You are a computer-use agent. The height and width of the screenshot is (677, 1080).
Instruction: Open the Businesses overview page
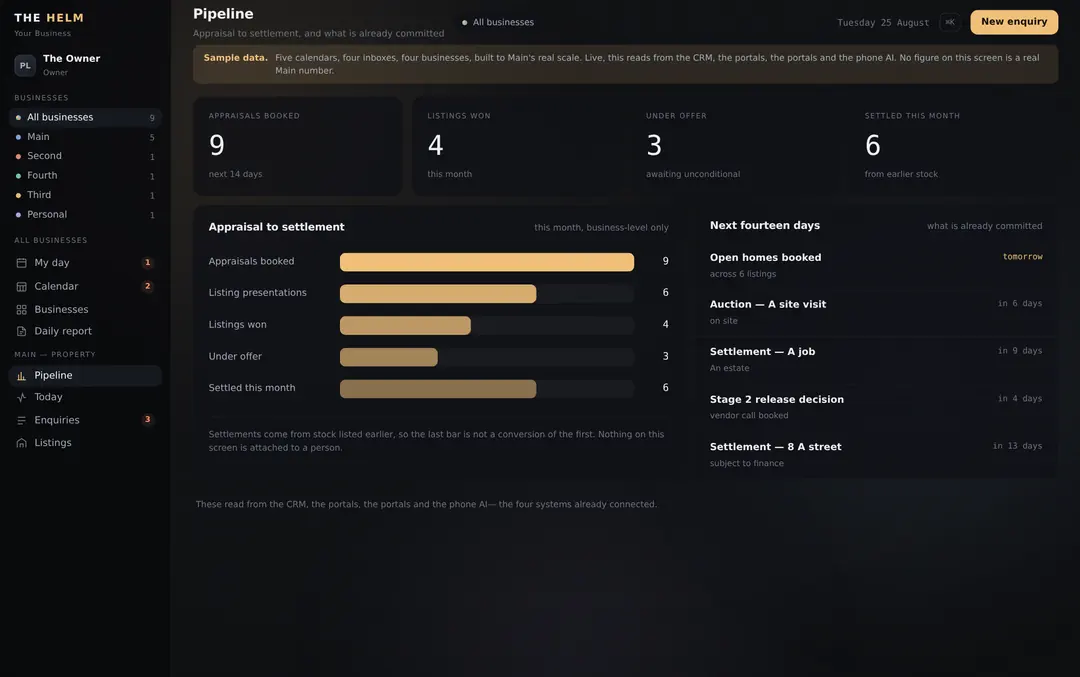pos(85,310)
